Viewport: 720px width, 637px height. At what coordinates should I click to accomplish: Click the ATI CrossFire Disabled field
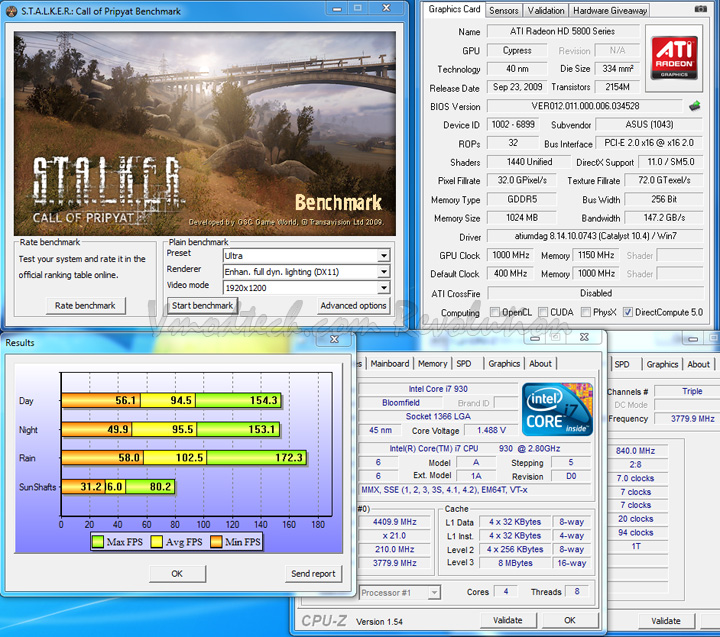pos(596,293)
